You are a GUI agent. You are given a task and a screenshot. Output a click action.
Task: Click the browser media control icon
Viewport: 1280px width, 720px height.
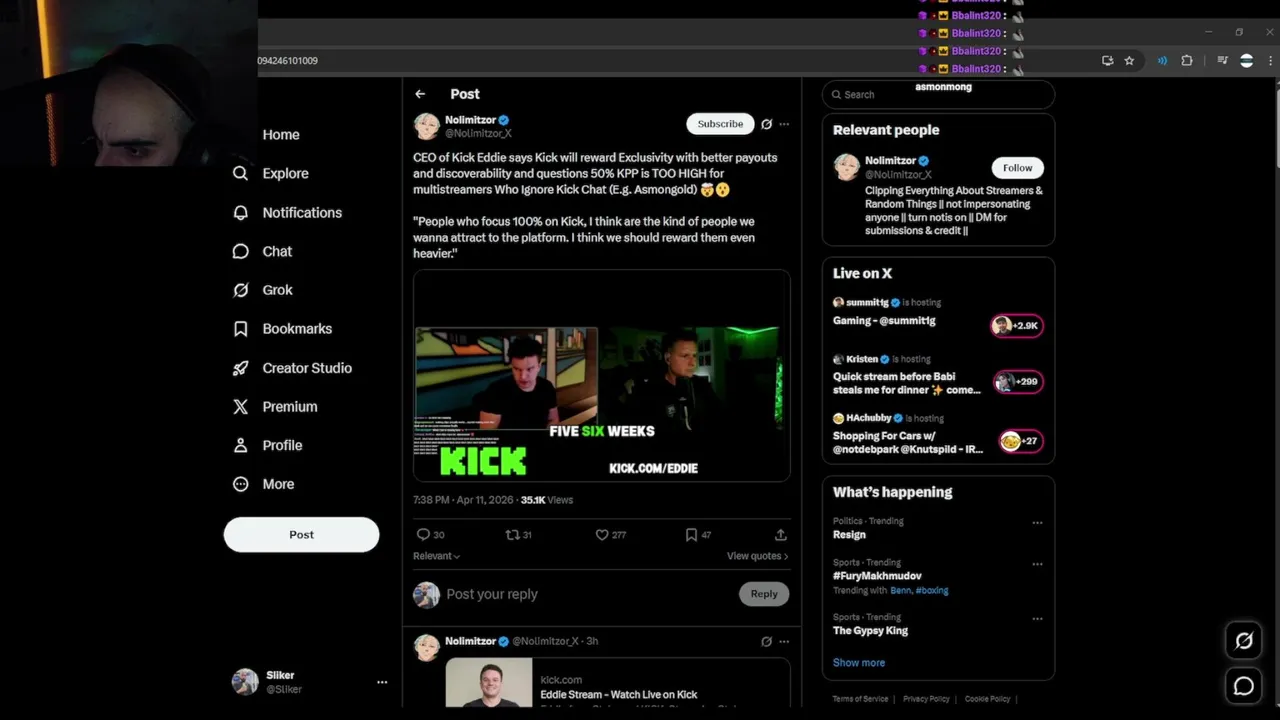click(1222, 61)
